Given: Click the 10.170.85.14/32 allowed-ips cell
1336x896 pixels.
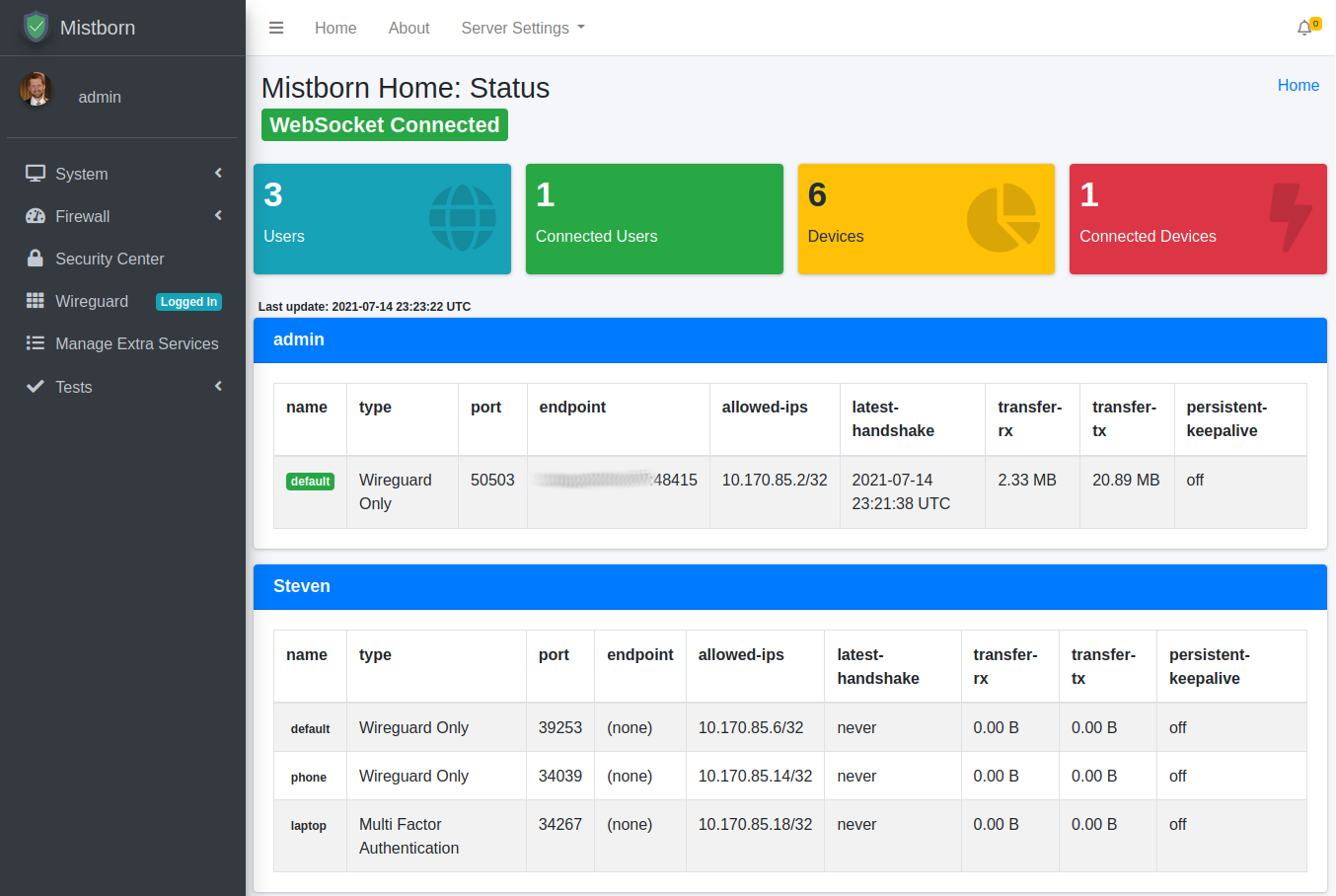Looking at the screenshot, I should point(756,777).
